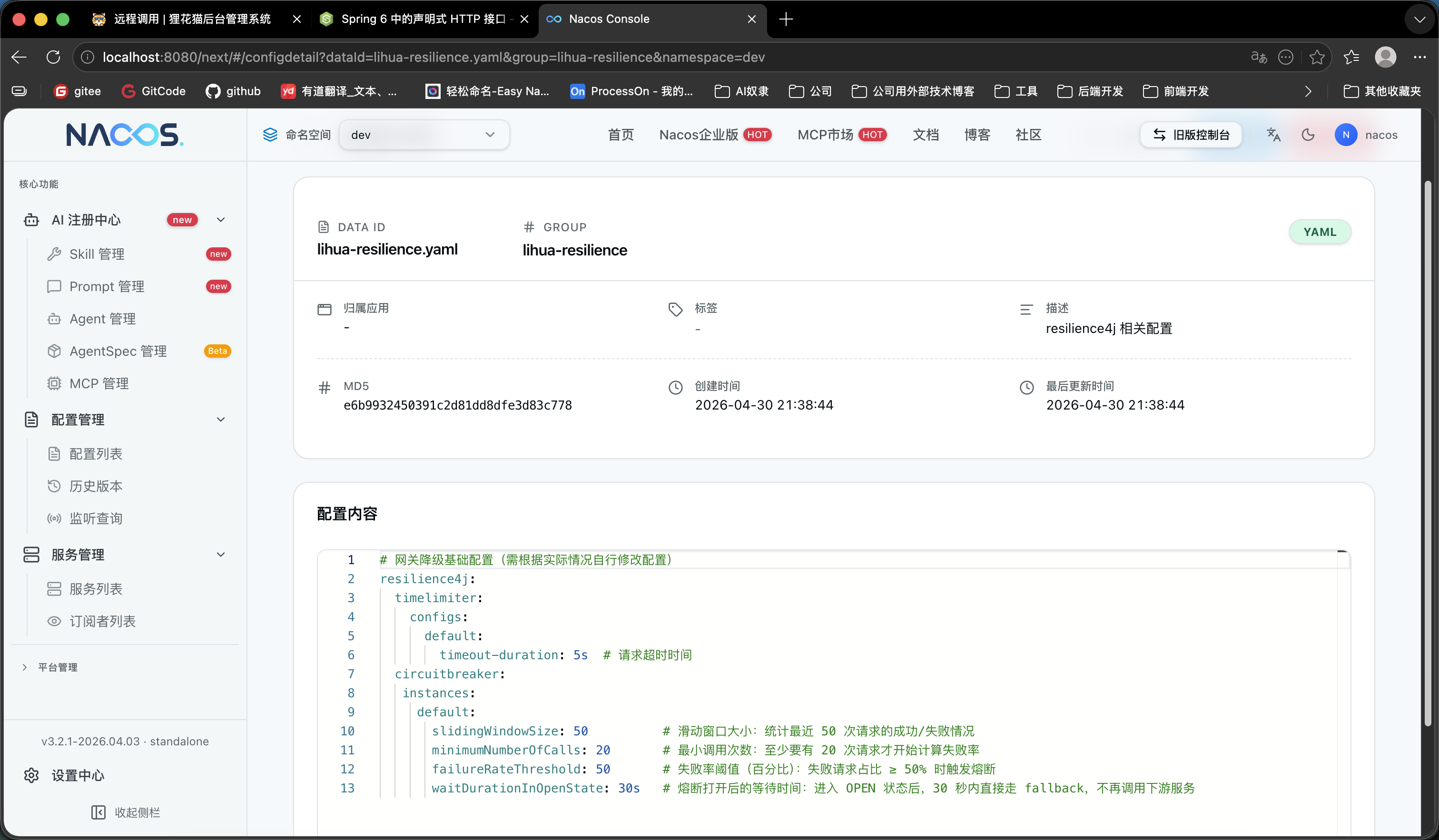Screen dimensions: 1439x840
Task: Open the ProcessOn bookmark
Action: (x=631, y=91)
